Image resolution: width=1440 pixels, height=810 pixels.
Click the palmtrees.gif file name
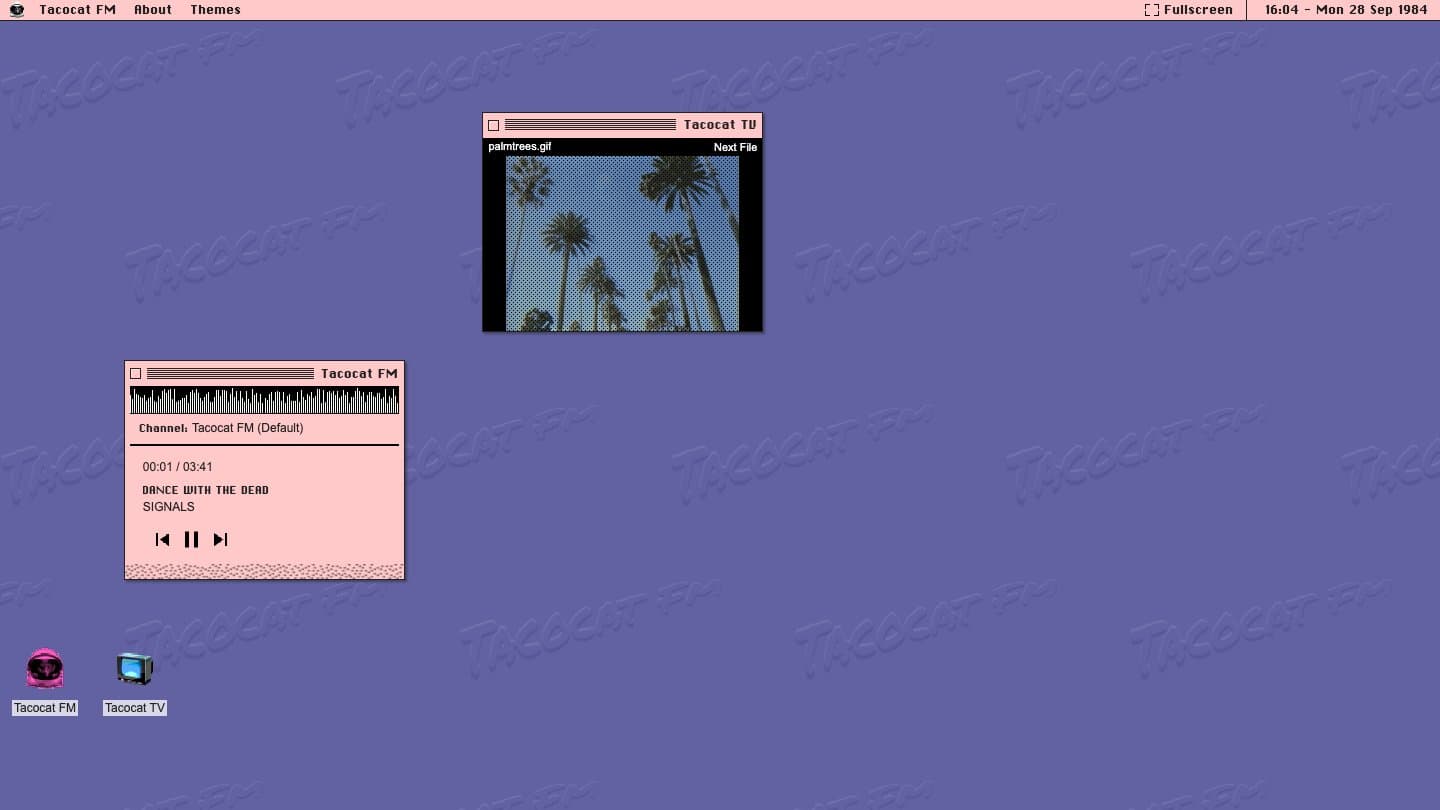coord(520,147)
